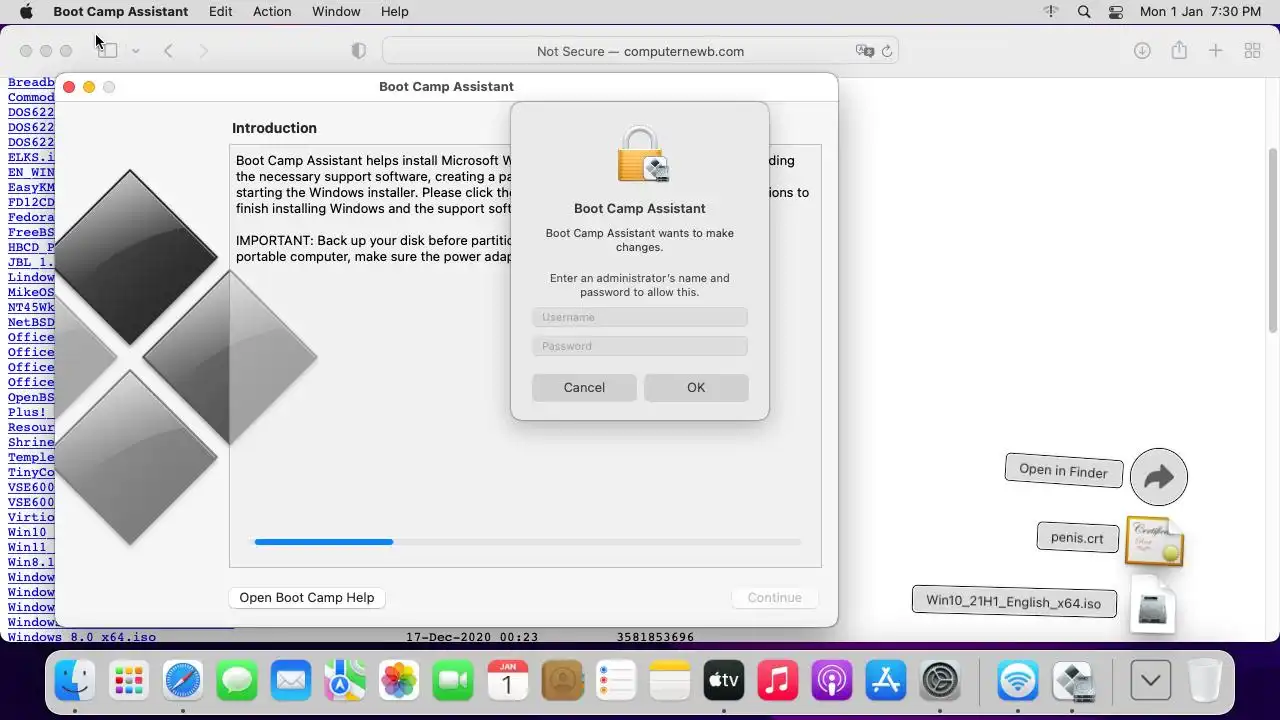Open Maps from the Dock
Viewport: 1280px width, 720px height.
click(x=345, y=681)
